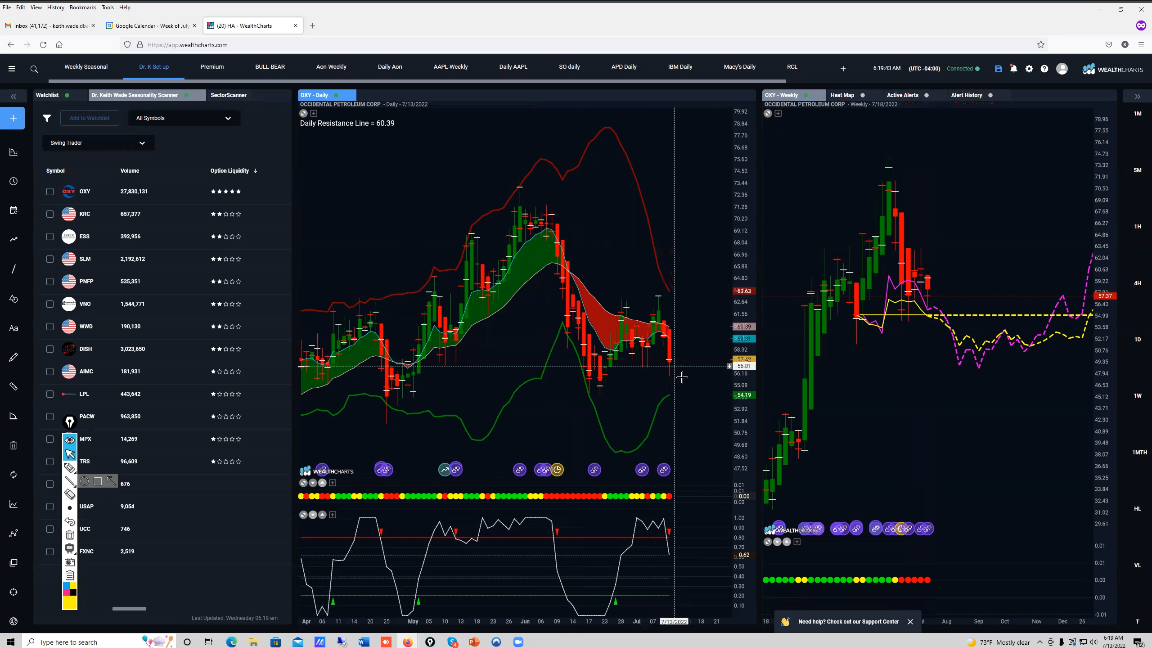Viewport: 1152px width, 648px height.
Task: Open the SectorScanner panel tab
Action: pos(228,96)
